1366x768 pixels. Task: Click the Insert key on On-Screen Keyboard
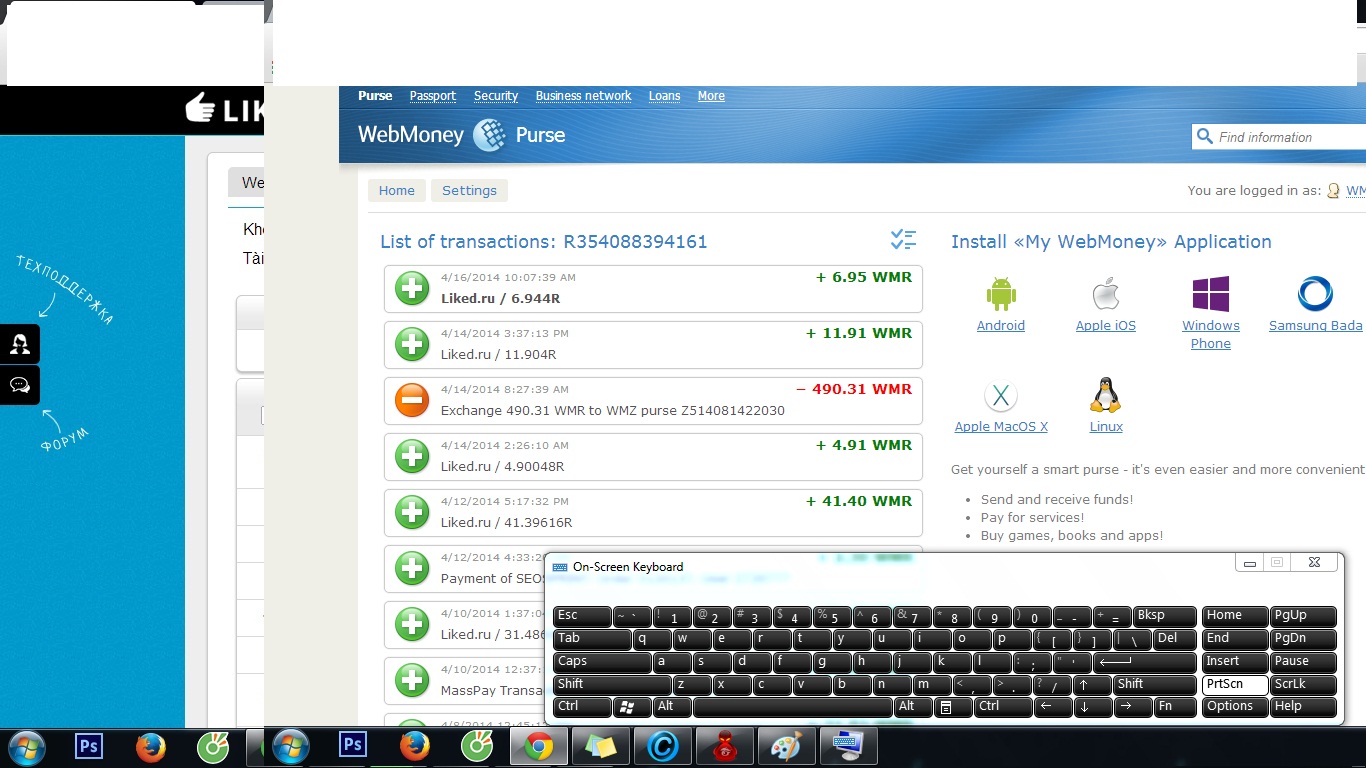pyautogui.click(x=1235, y=662)
